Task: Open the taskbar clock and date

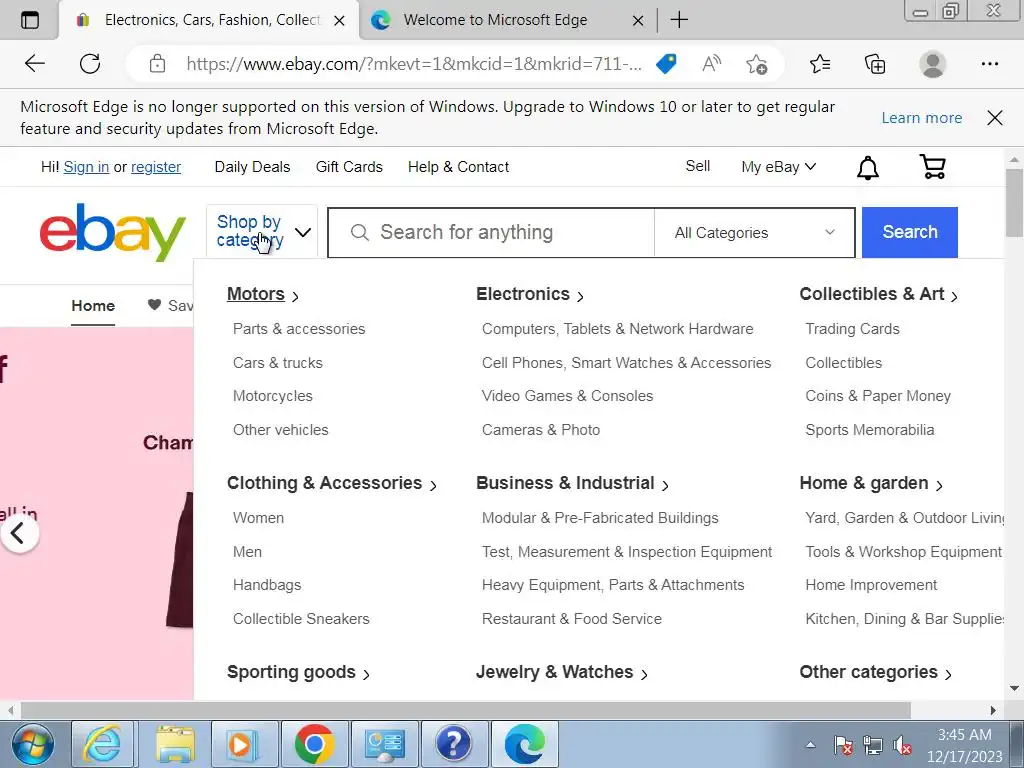Action: (965, 745)
